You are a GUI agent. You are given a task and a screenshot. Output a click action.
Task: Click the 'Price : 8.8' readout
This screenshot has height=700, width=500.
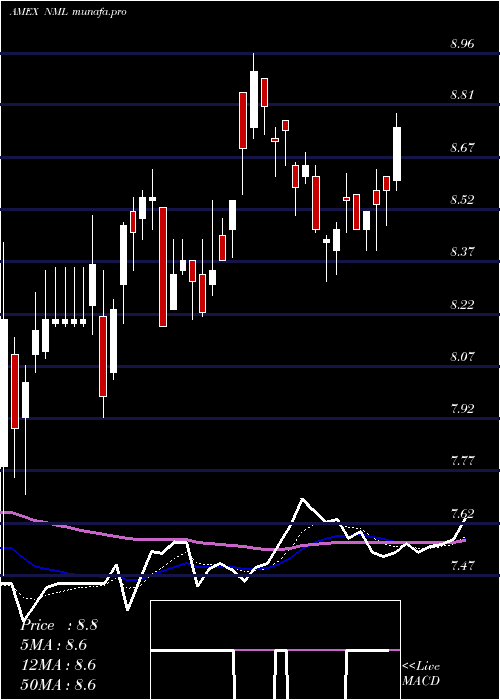pos(59,625)
